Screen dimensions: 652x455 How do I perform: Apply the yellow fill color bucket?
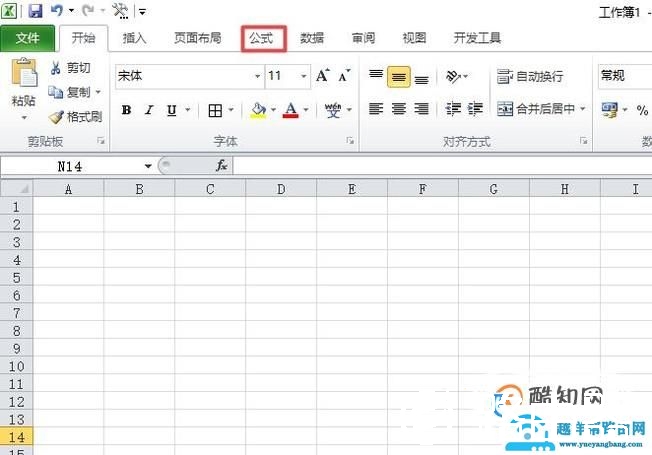click(x=259, y=111)
